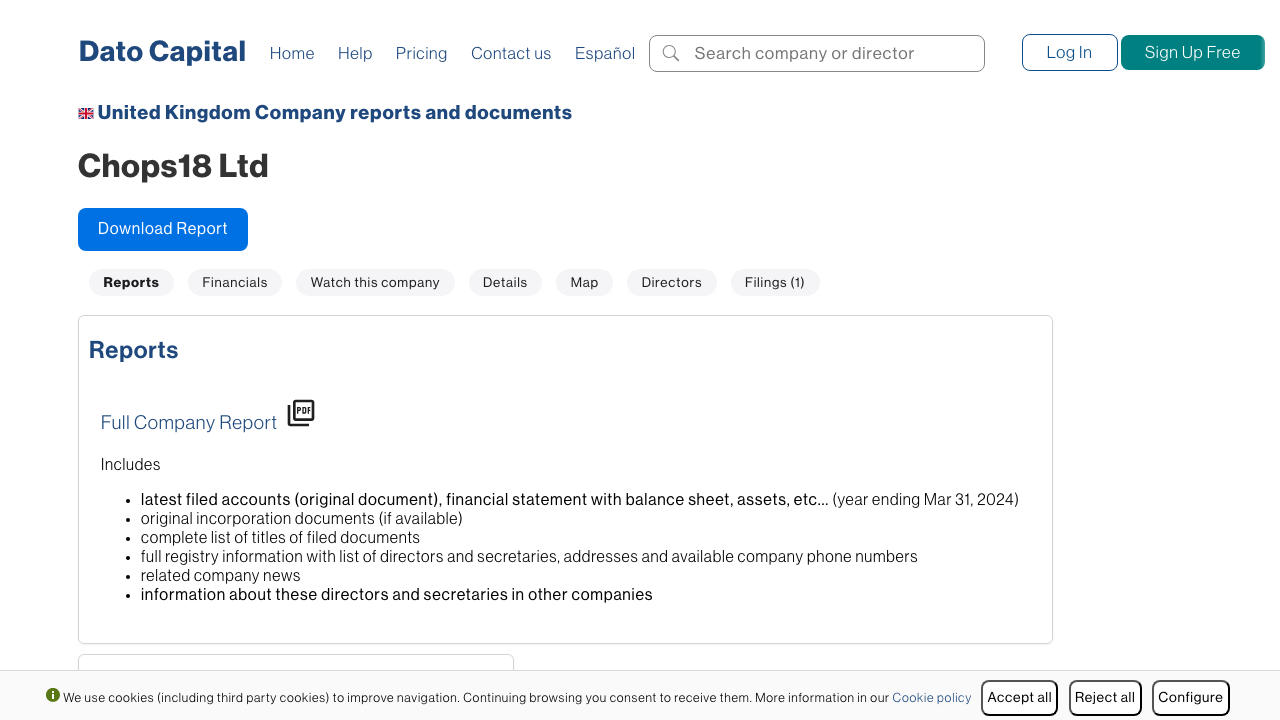Open the Pricing menu item

tap(421, 53)
